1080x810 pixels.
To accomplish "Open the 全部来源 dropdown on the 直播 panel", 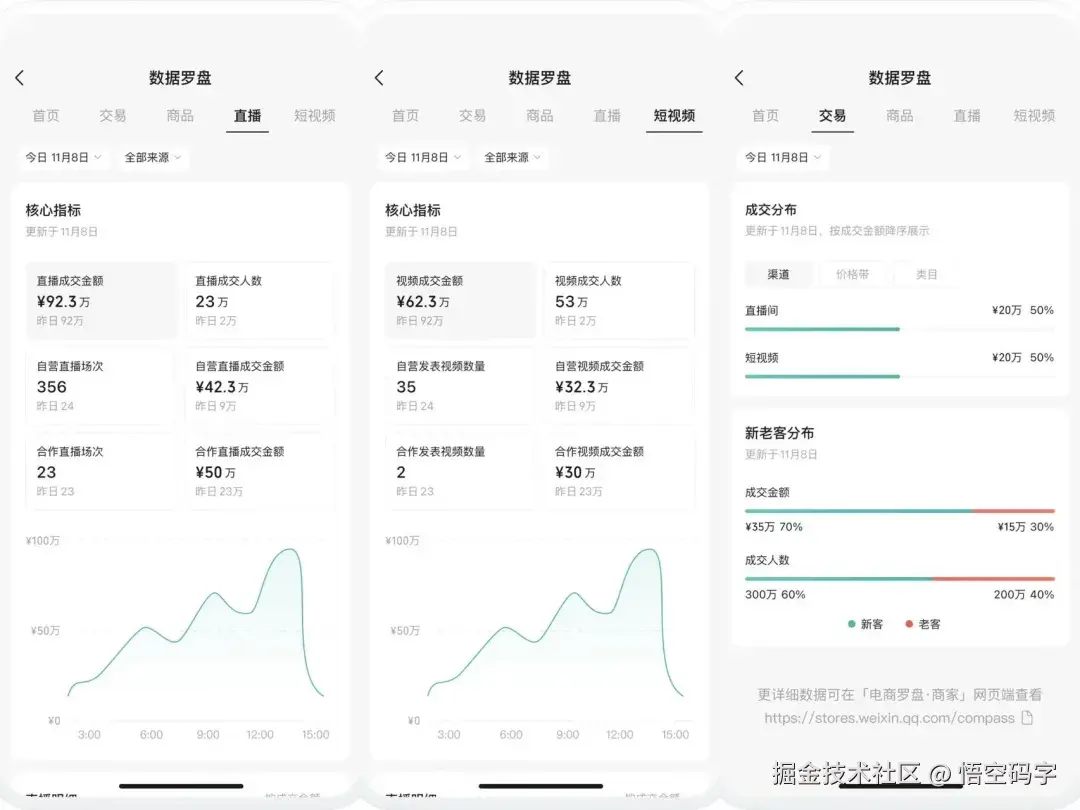I will (x=152, y=157).
